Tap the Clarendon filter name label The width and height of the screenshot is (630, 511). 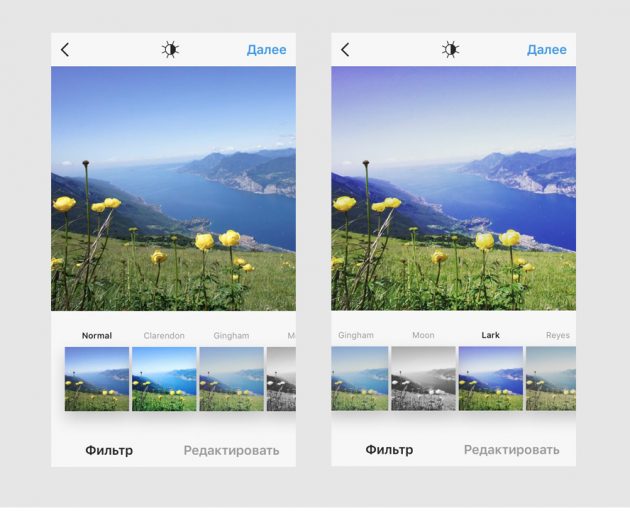point(164,336)
